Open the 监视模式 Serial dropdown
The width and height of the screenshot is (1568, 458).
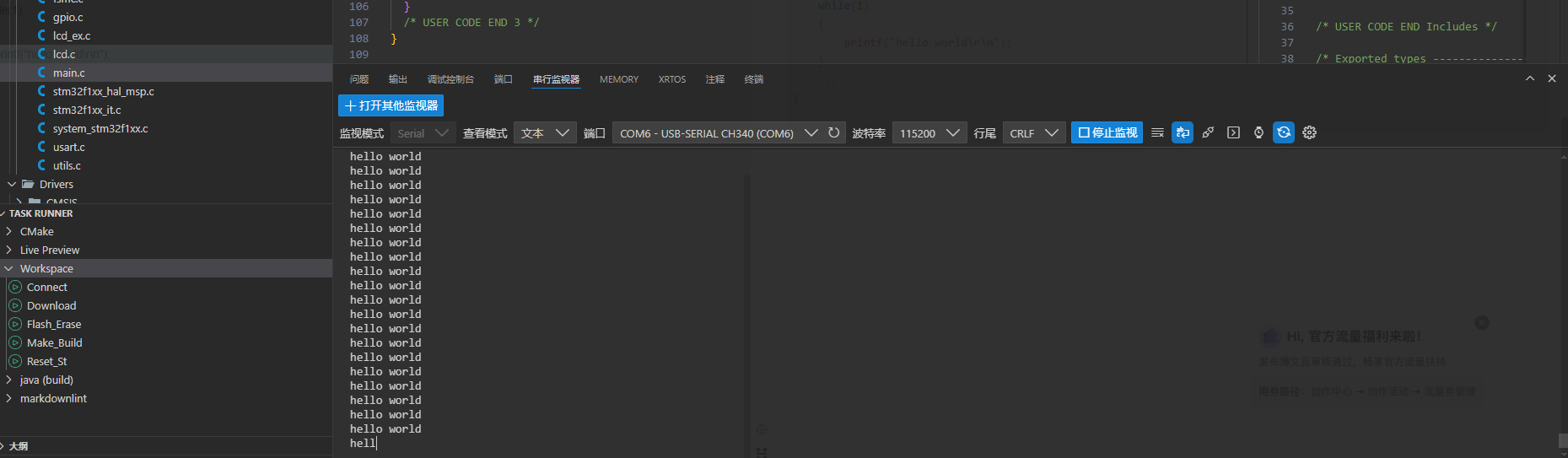(x=423, y=133)
